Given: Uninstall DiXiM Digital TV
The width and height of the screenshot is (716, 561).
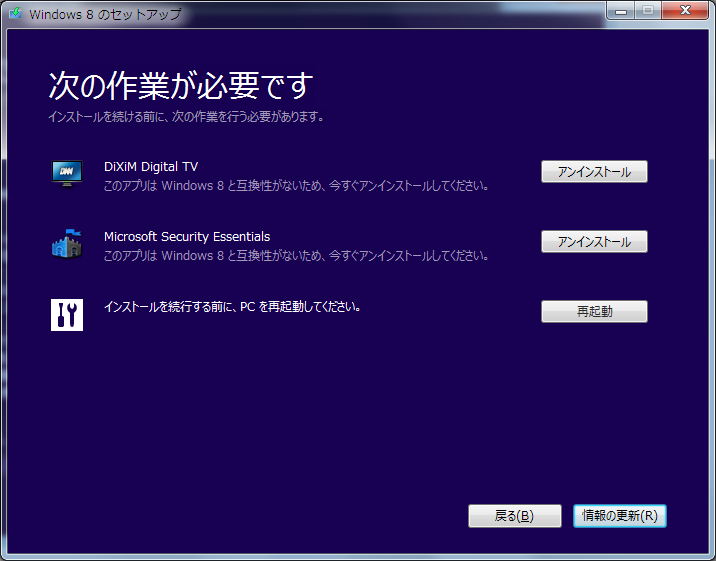Looking at the screenshot, I should tap(594, 172).
